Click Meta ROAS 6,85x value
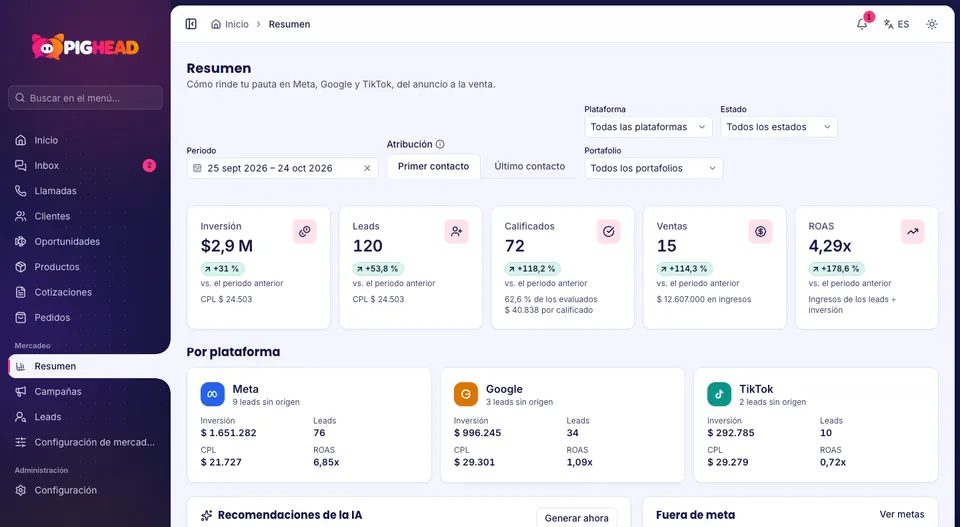The height and width of the screenshot is (527, 960). pos(326,462)
